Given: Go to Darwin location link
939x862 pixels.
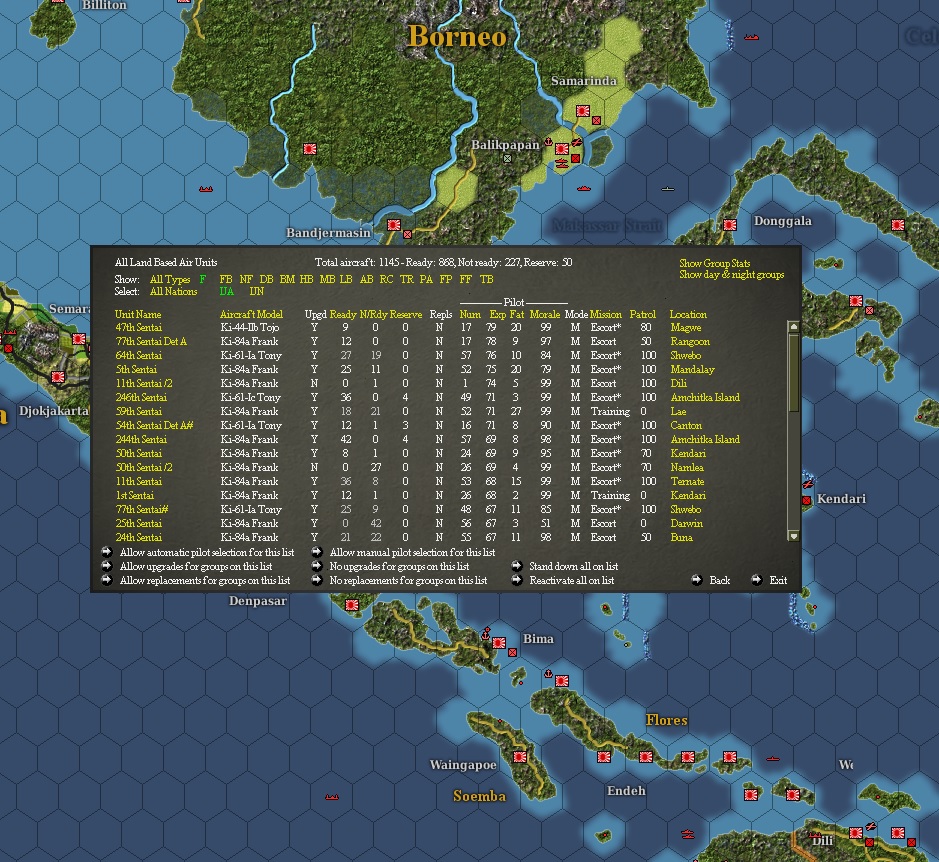Looking at the screenshot, I should click(x=686, y=524).
